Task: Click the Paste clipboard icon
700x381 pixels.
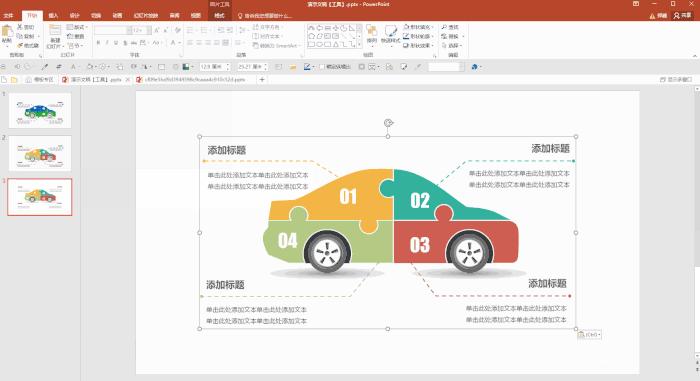Action: pyautogui.click(x=7, y=31)
